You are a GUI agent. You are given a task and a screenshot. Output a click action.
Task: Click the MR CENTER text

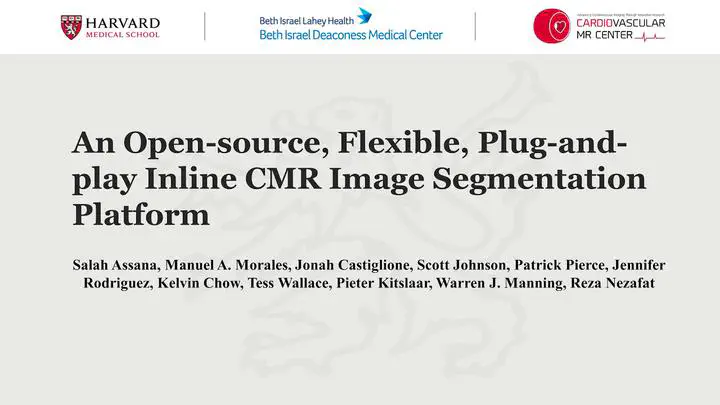pyautogui.click(x=604, y=35)
